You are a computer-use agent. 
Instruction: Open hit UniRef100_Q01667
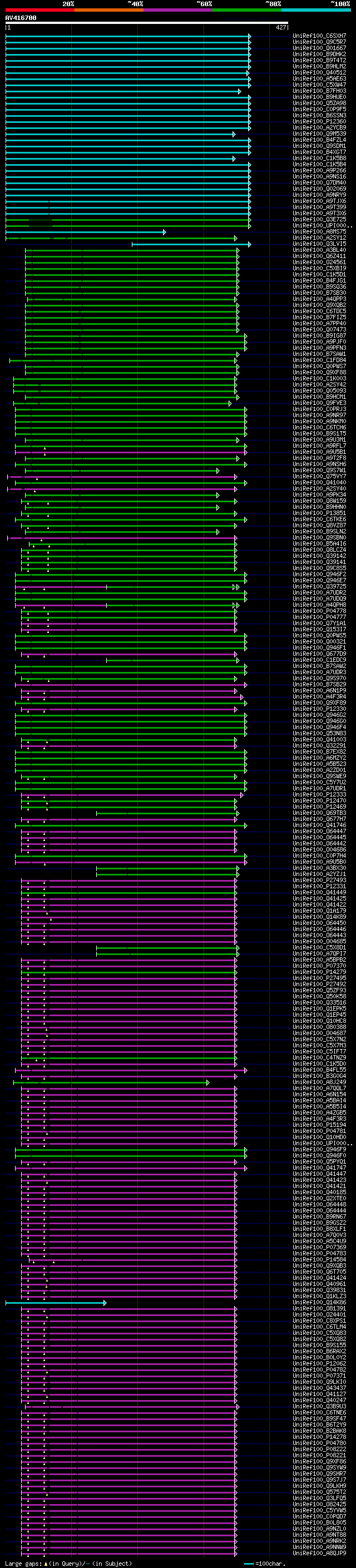[x=319, y=48]
